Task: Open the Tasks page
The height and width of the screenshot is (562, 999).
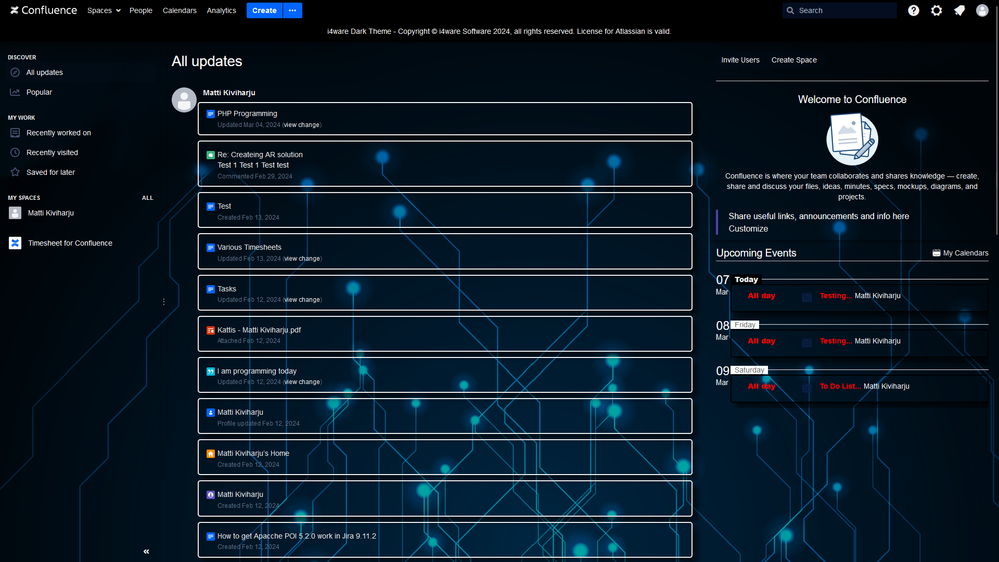Action: tap(227, 289)
